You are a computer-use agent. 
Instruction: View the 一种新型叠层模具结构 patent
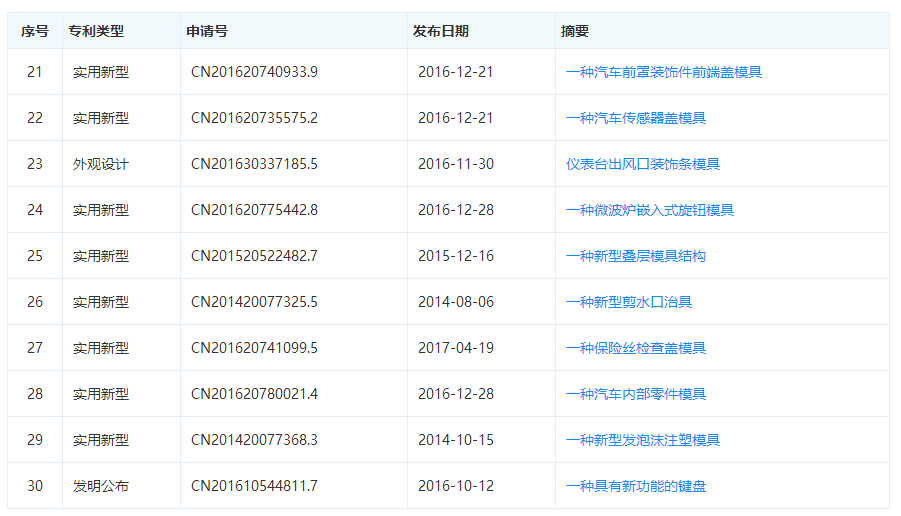click(636, 256)
